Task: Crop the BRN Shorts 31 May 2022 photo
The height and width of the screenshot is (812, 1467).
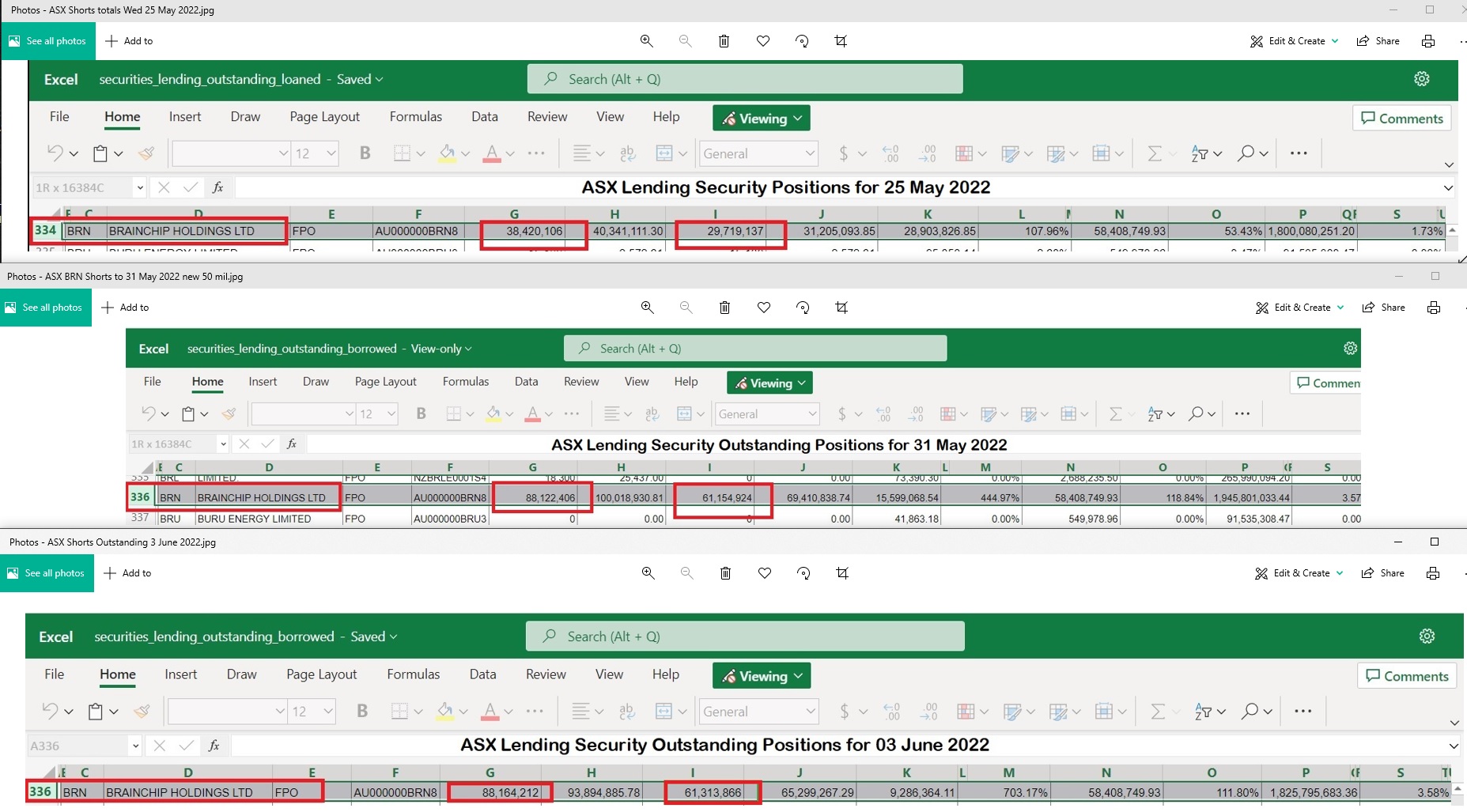Action: click(x=841, y=308)
